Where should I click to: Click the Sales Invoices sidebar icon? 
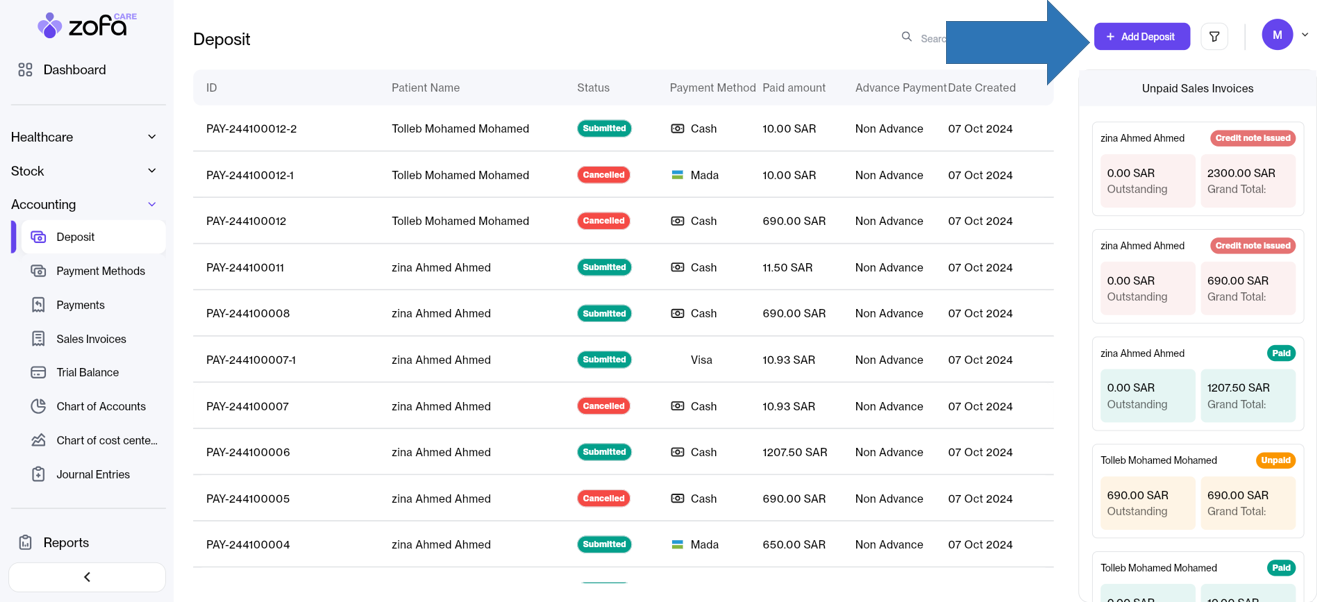[38, 339]
